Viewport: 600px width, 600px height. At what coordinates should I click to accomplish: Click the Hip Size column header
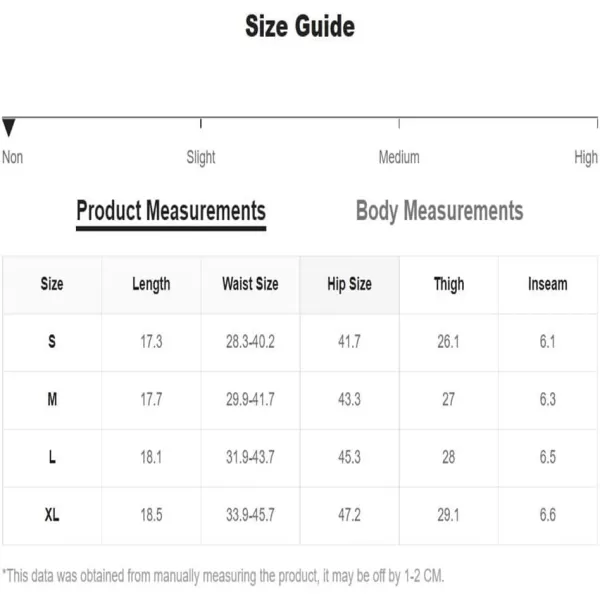(x=349, y=285)
